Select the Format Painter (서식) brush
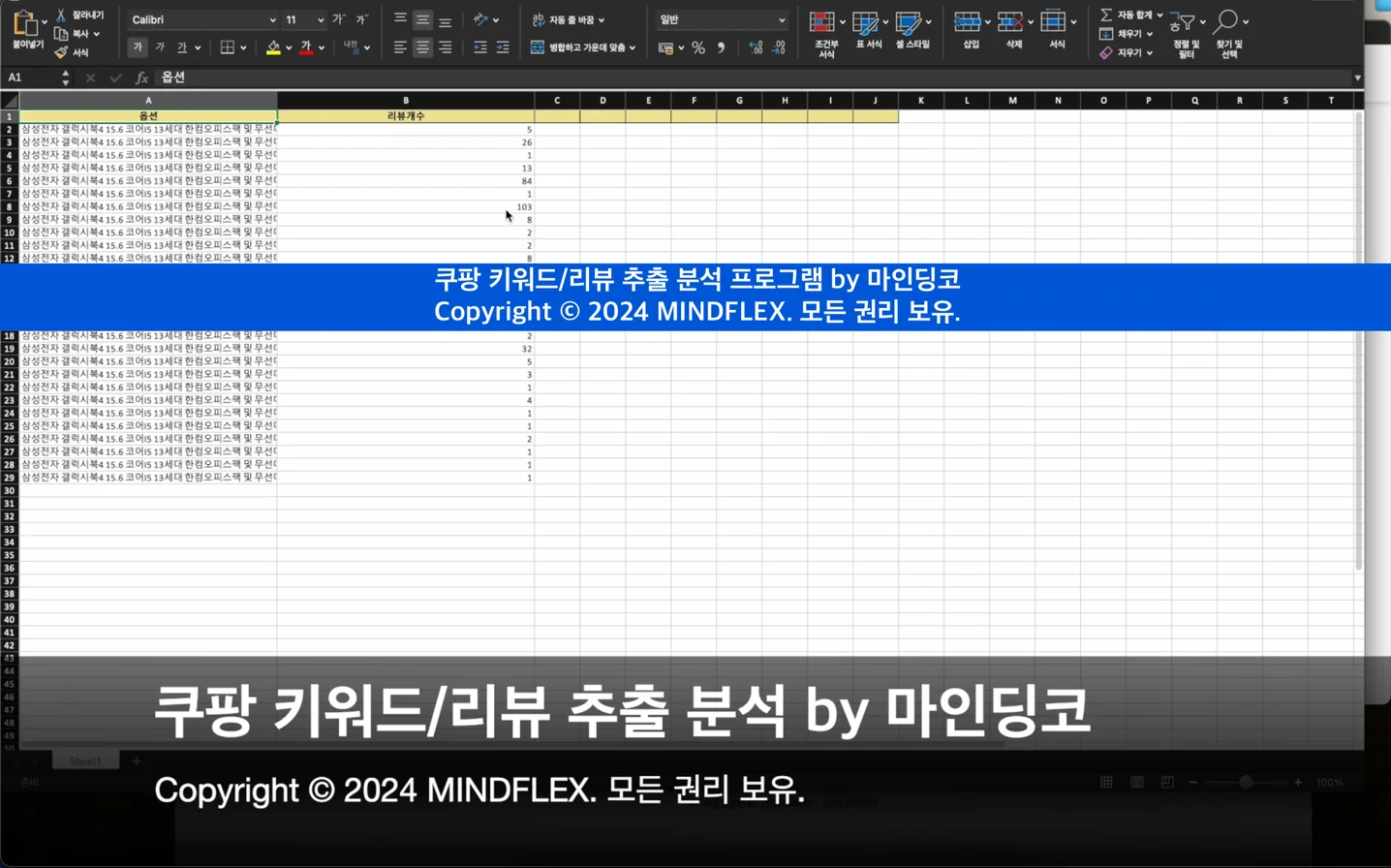This screenshot has height=868, width=1391. click(x=61, y=52)
